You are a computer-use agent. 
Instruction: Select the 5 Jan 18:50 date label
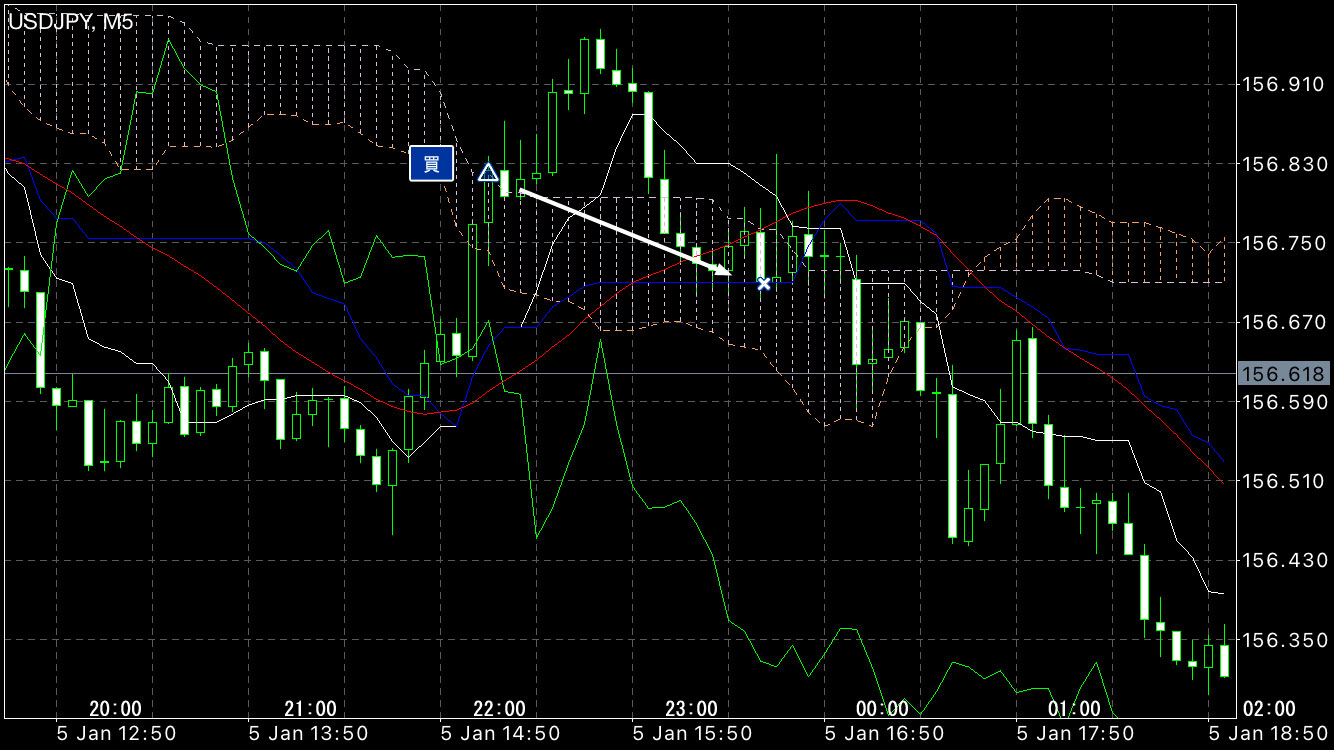click(x=1268, y=734)
